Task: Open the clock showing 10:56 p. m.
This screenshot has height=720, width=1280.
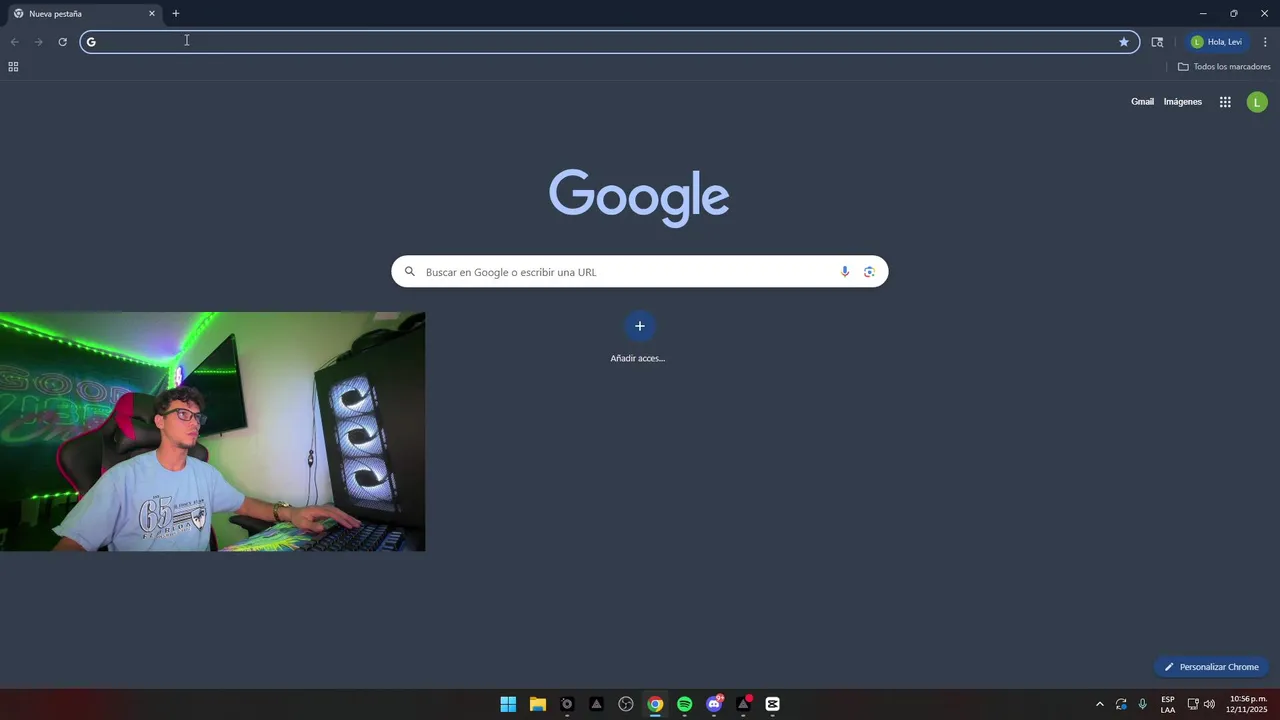Action: 1247,704
